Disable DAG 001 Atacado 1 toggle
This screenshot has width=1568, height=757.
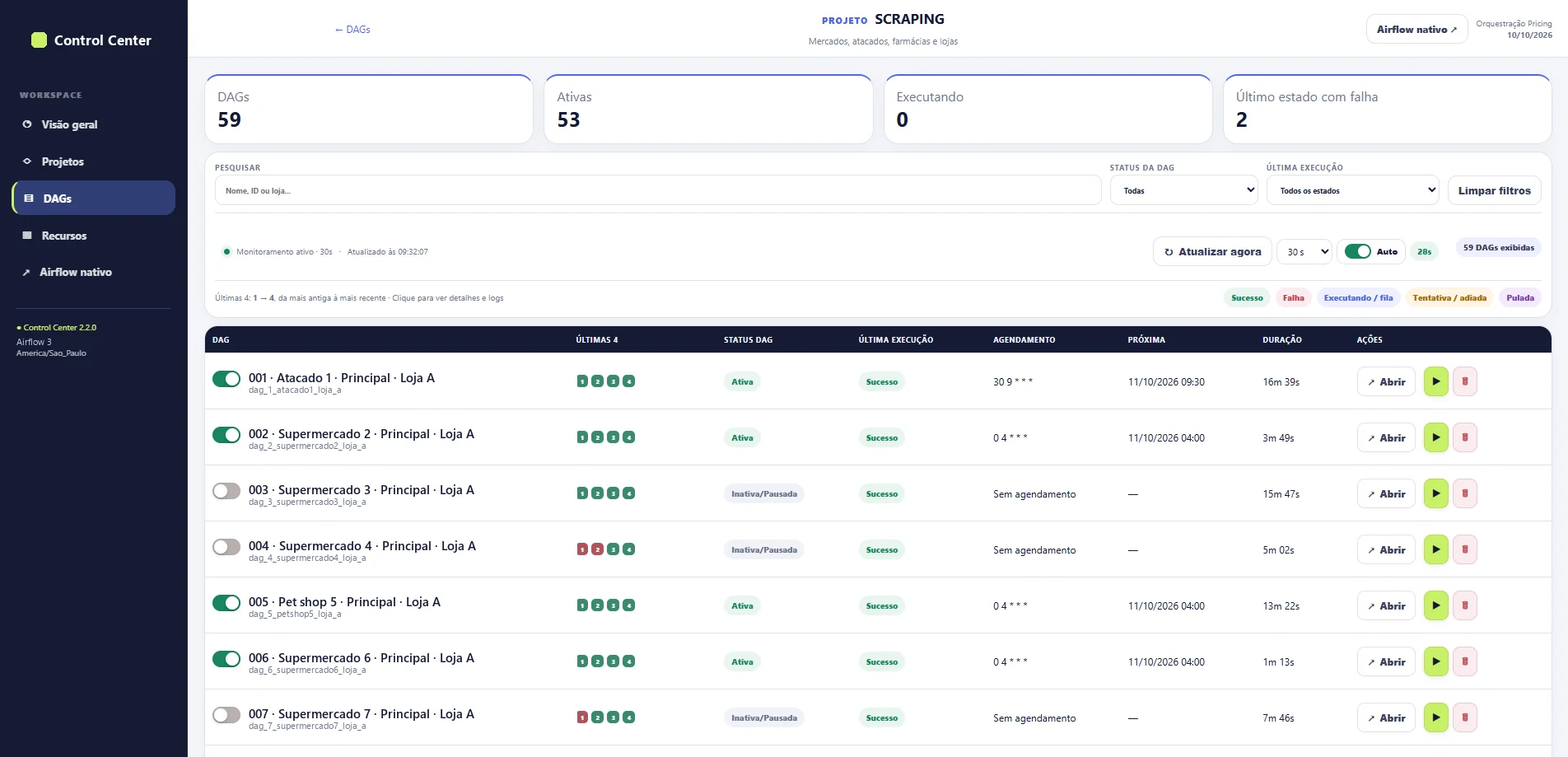(226, 379)
